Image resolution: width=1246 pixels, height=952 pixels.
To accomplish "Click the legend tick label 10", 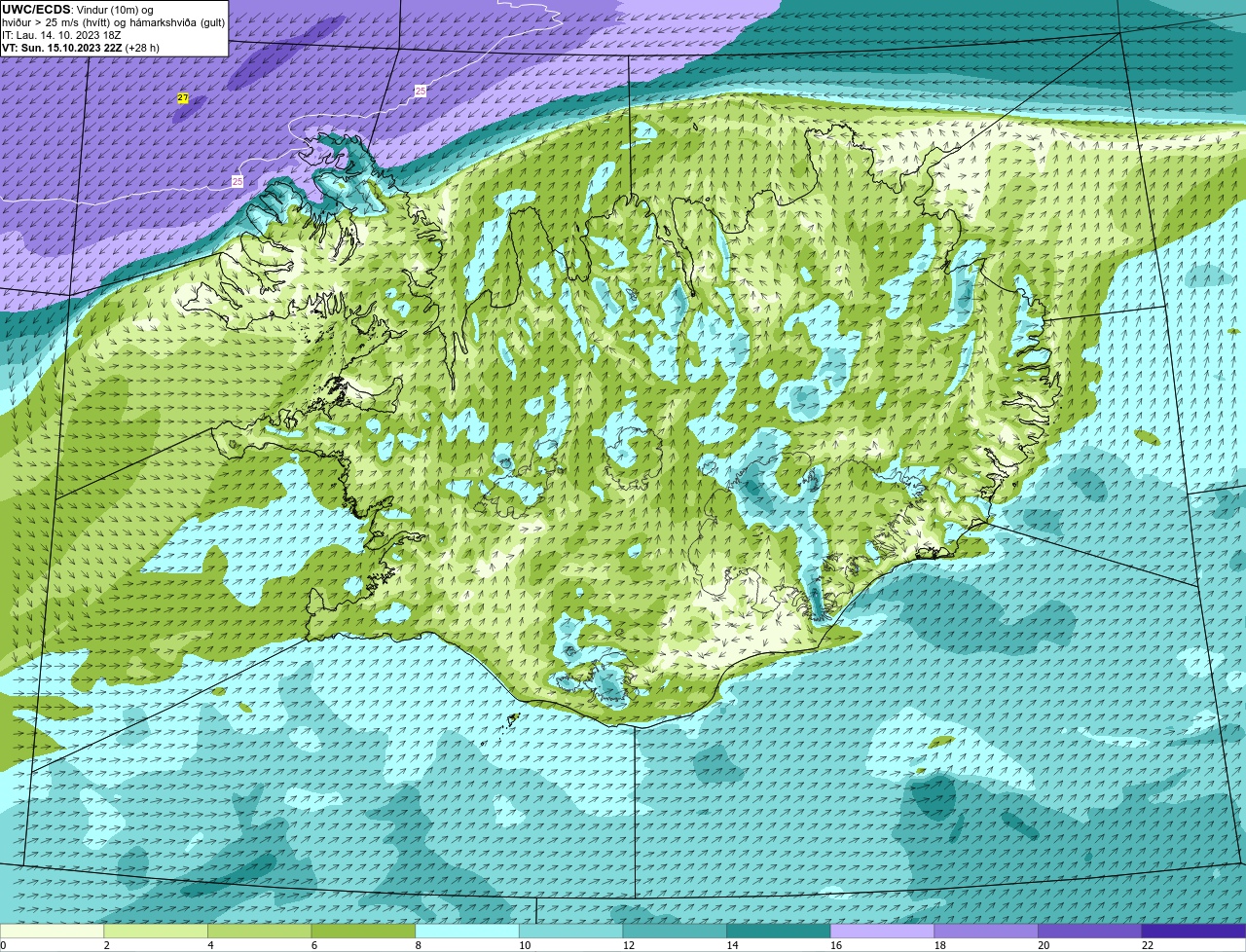I will (x=525, y=945).
